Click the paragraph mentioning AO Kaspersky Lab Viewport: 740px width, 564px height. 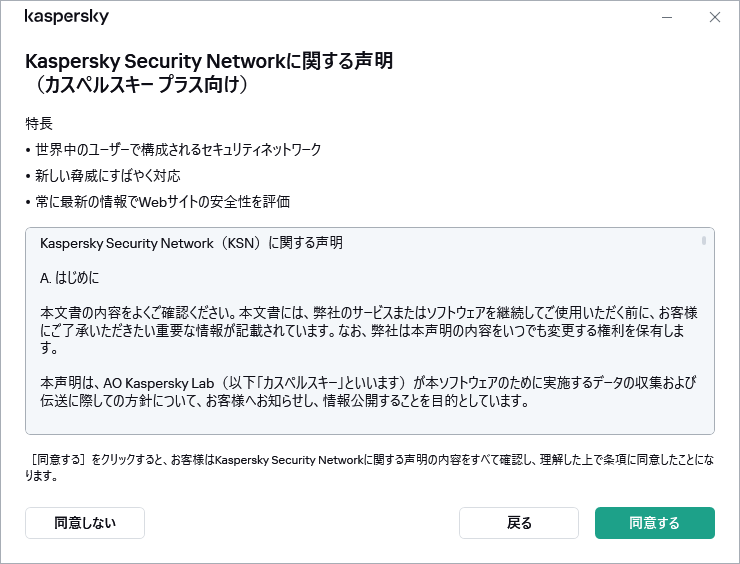(x=367, y=391)
